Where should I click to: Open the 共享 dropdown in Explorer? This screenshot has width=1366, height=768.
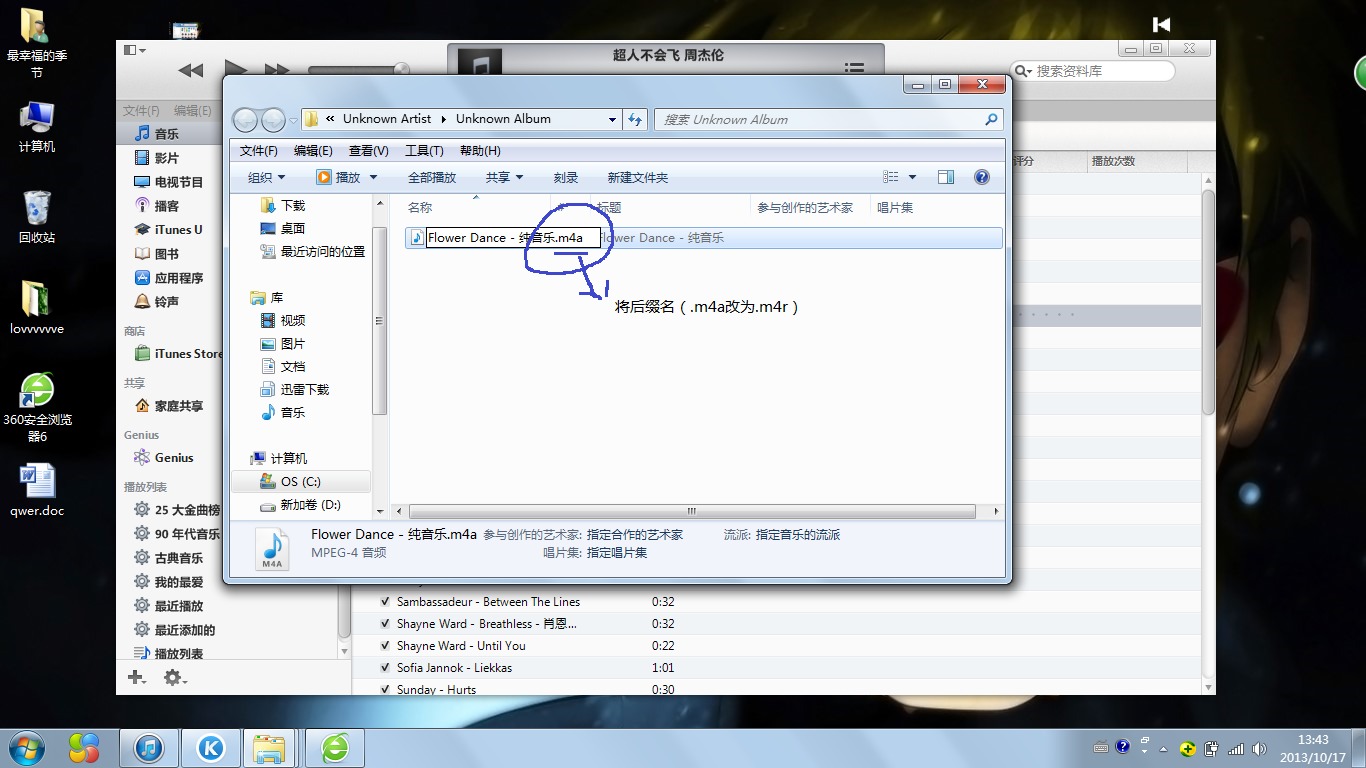504,177
